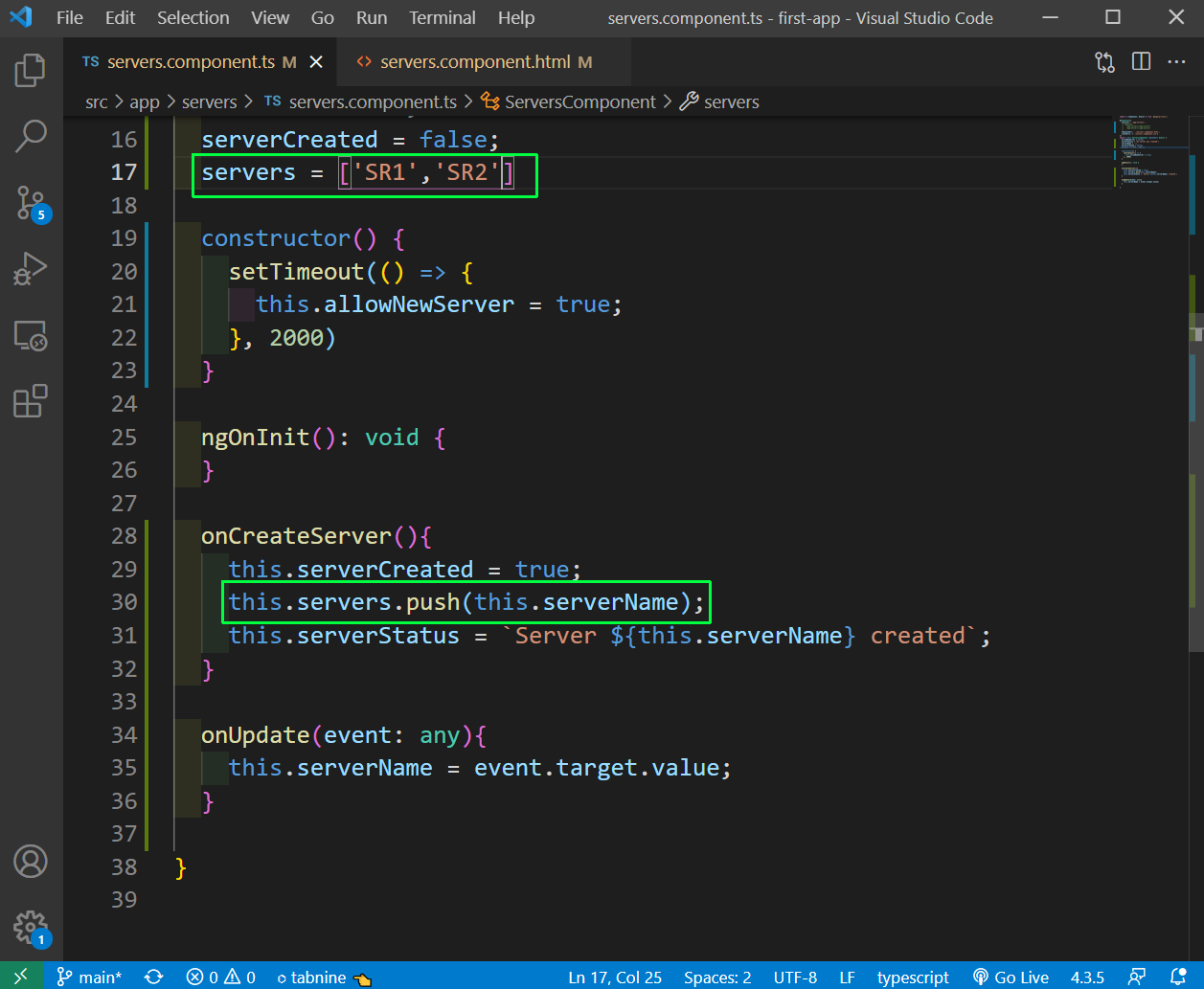1204x989 pixels.
Task: Change the UTF-8 file encoding
Action: (x=795, y=977)
